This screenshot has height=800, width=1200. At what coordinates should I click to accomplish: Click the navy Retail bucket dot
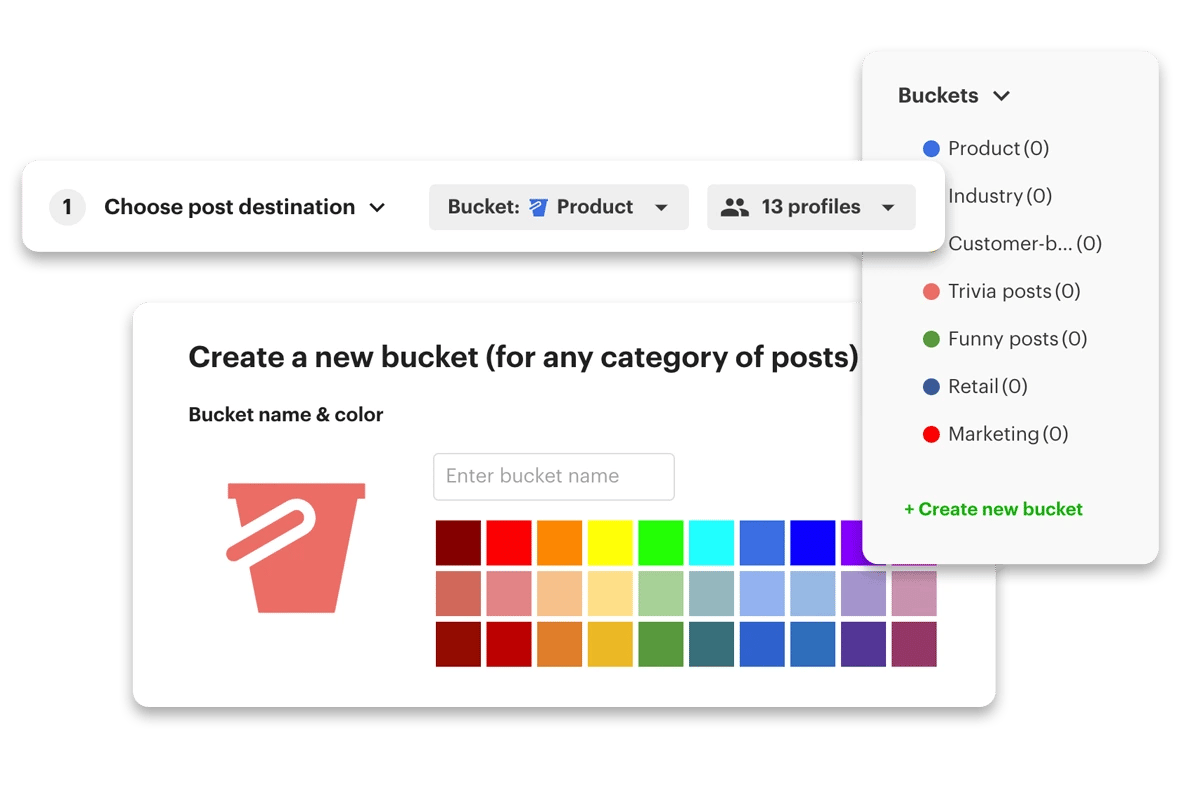tap(931, 386)
